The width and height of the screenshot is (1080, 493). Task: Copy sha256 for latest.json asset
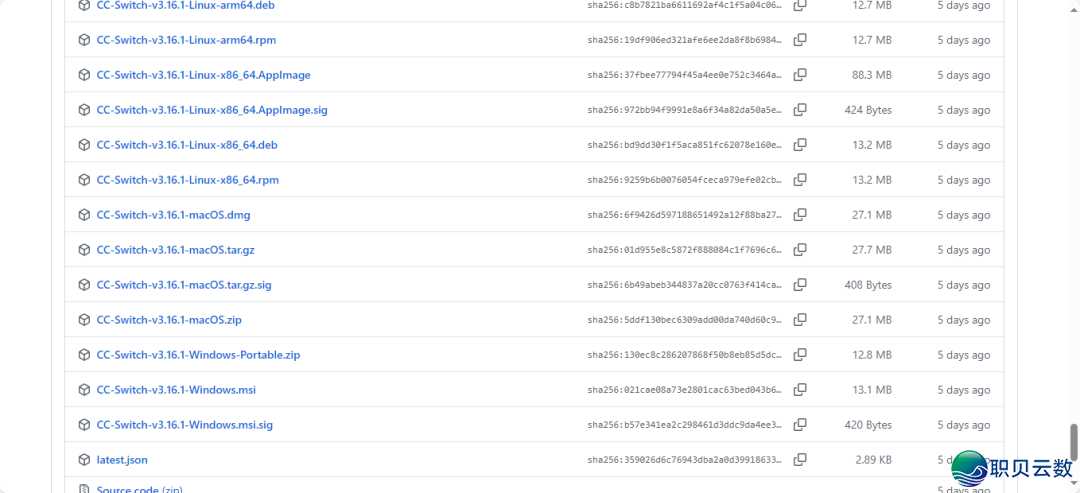pyautogui.click(x=800, y=459)
